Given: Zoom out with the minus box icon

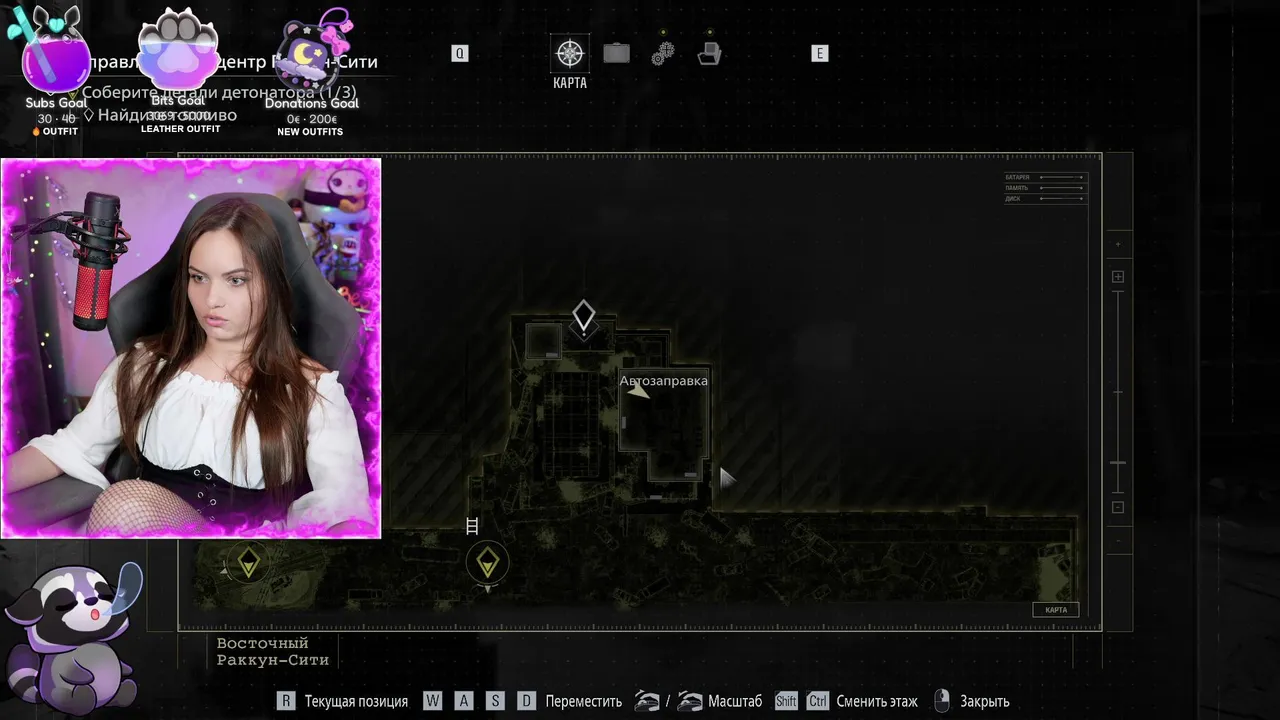Looking at the screenshot, I should click(x=1118, y=507).
